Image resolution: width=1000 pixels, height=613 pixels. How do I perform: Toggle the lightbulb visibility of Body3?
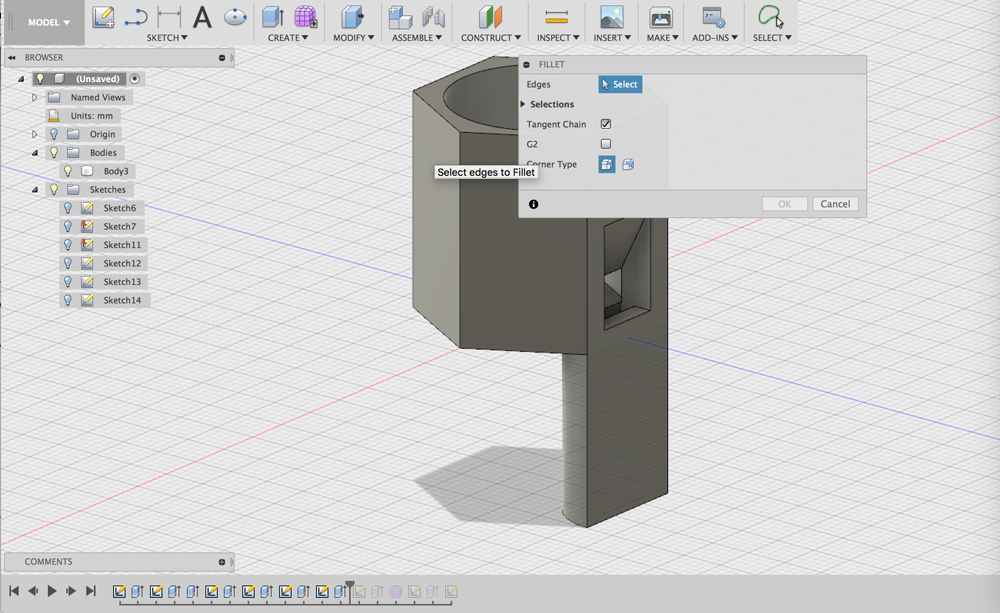(x=68, y=171)
